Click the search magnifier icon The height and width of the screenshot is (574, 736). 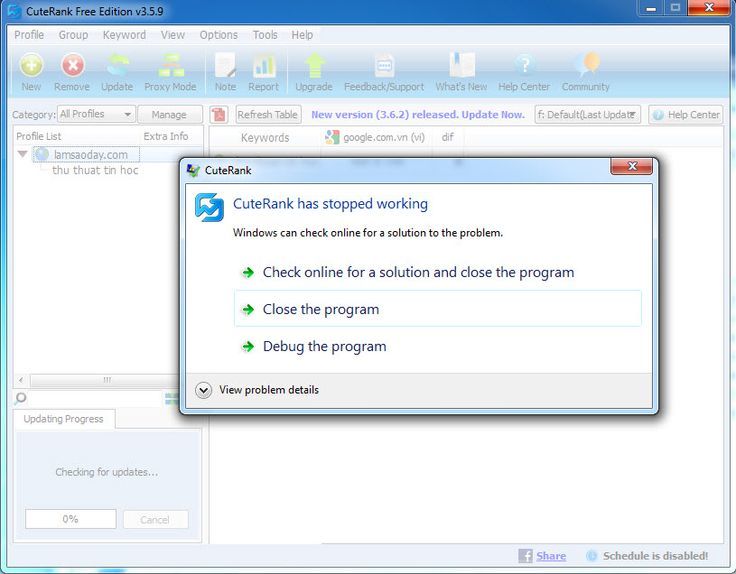pos(21,398)
